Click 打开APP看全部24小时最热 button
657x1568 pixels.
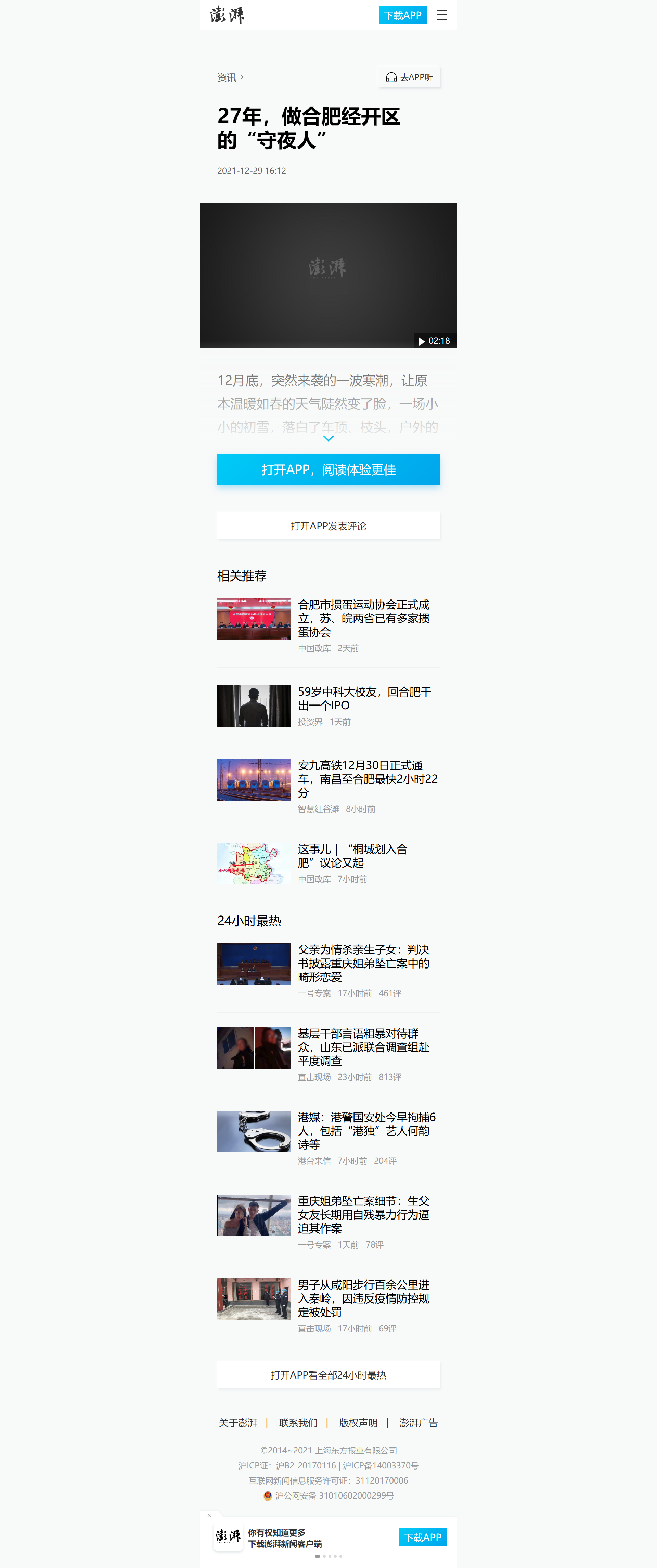[x=328, y=1375]
